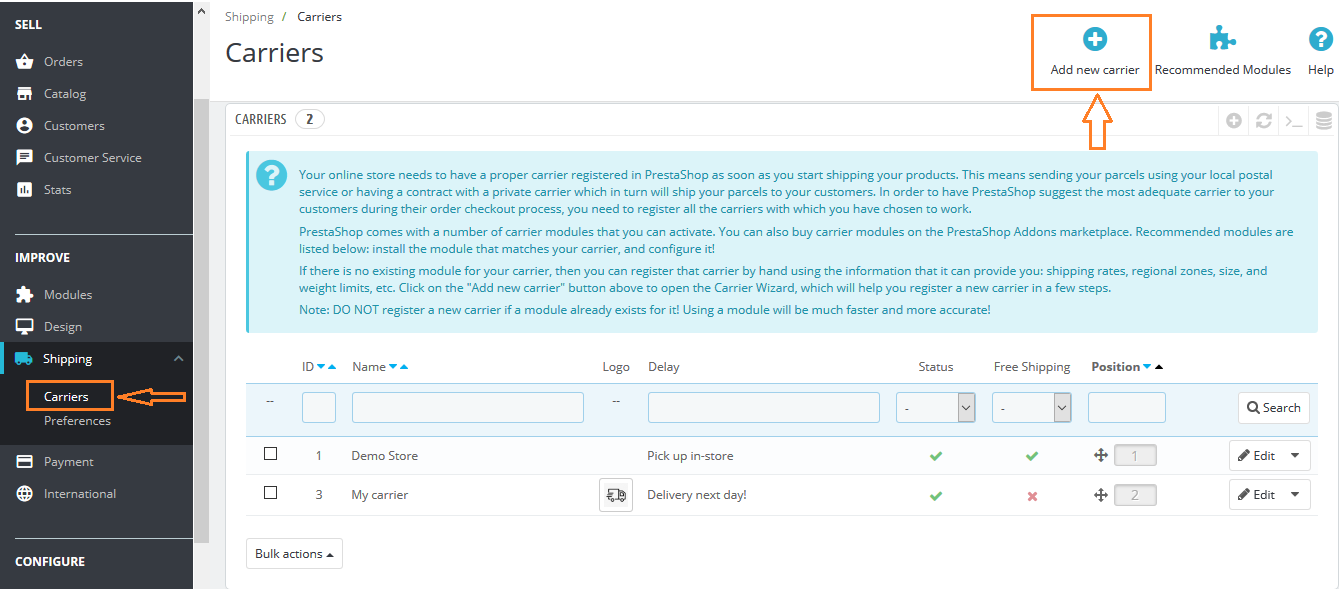Open Orders in the sidebar menu
Viewport: 1339px width, 589px height.
click(63, 62)
